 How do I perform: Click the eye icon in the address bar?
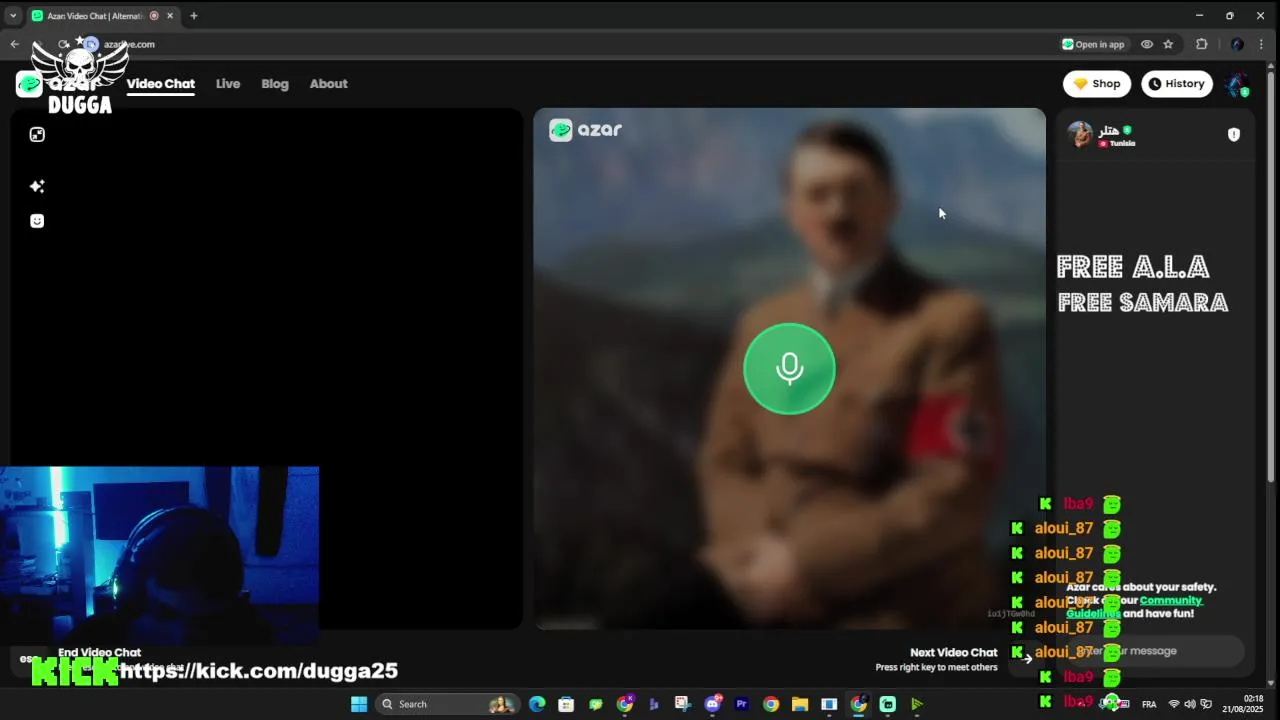tap(1147, 44)
